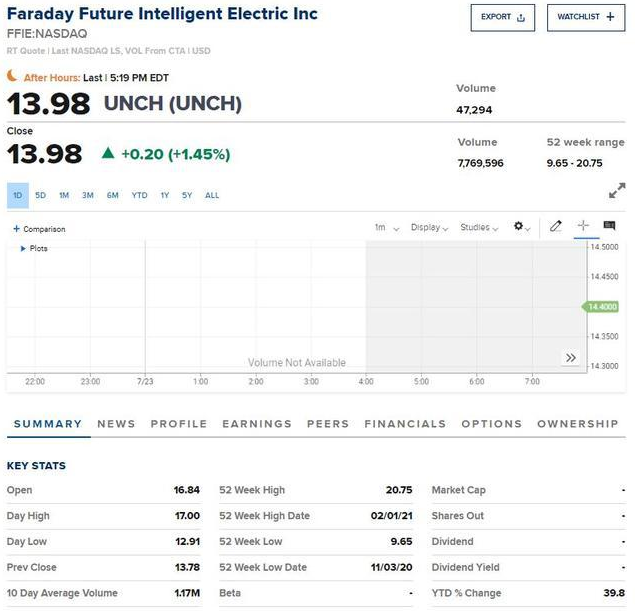Open the Studies dropdown
643x615 pixels.
point(480,228)
